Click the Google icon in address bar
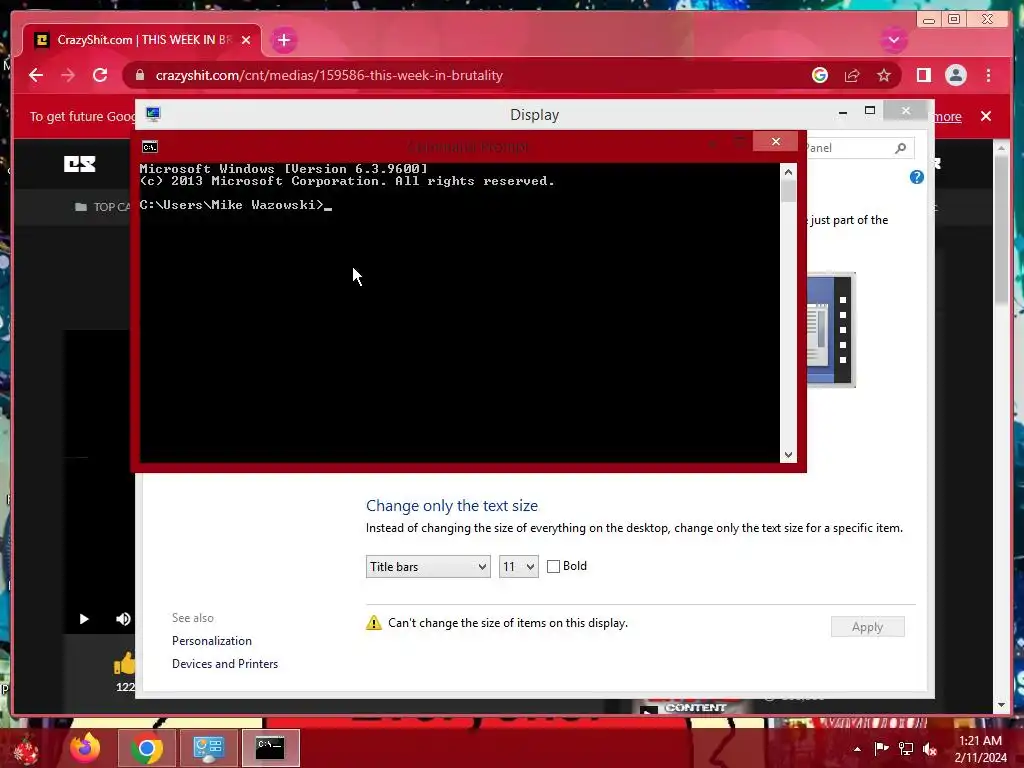This screenshot has height=768, width=1024. pos(820,75)
